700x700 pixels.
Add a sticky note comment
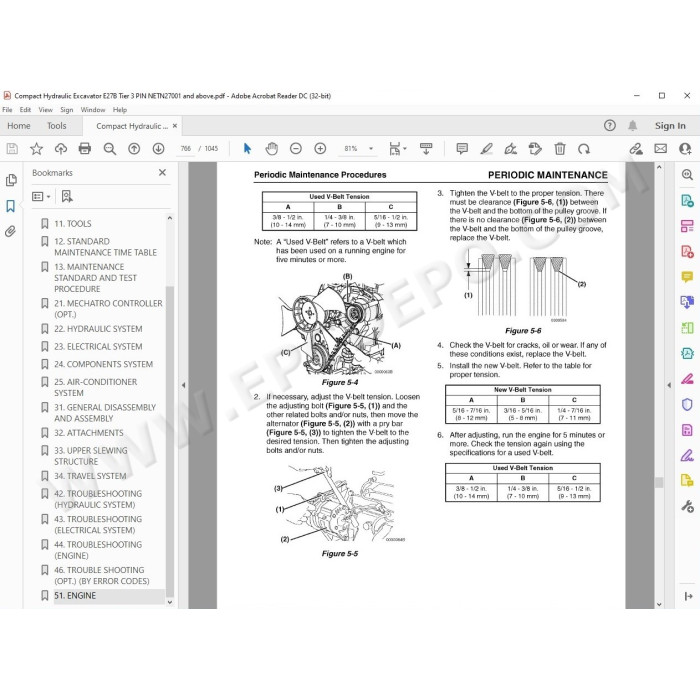click(462, 149)
